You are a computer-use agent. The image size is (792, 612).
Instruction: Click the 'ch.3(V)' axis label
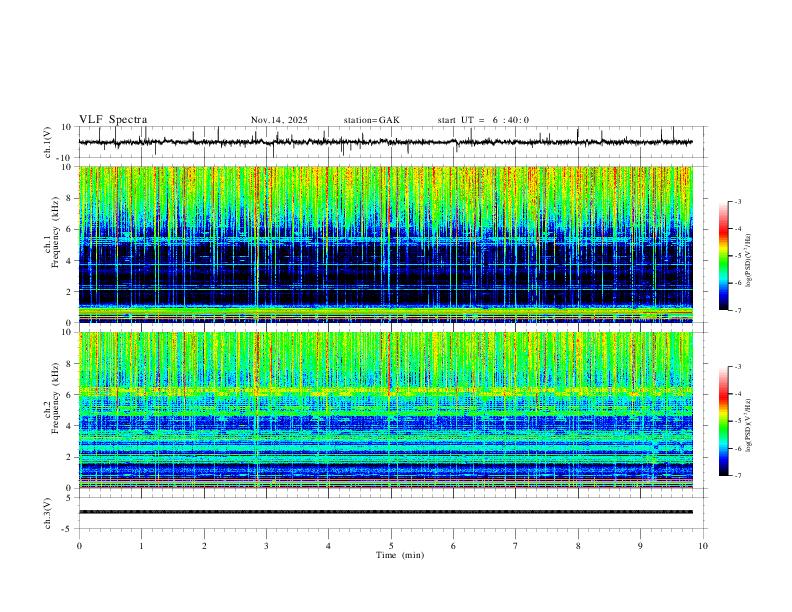[x=48, y=513]
